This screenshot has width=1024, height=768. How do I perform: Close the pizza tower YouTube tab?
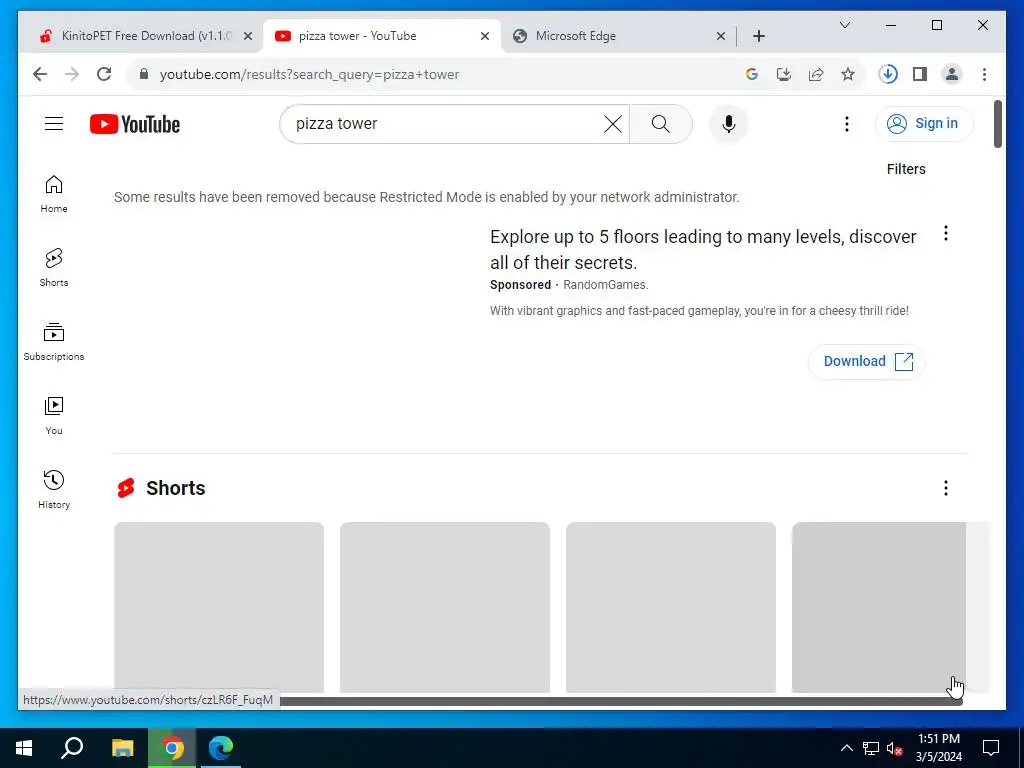(x=485, y=37)
